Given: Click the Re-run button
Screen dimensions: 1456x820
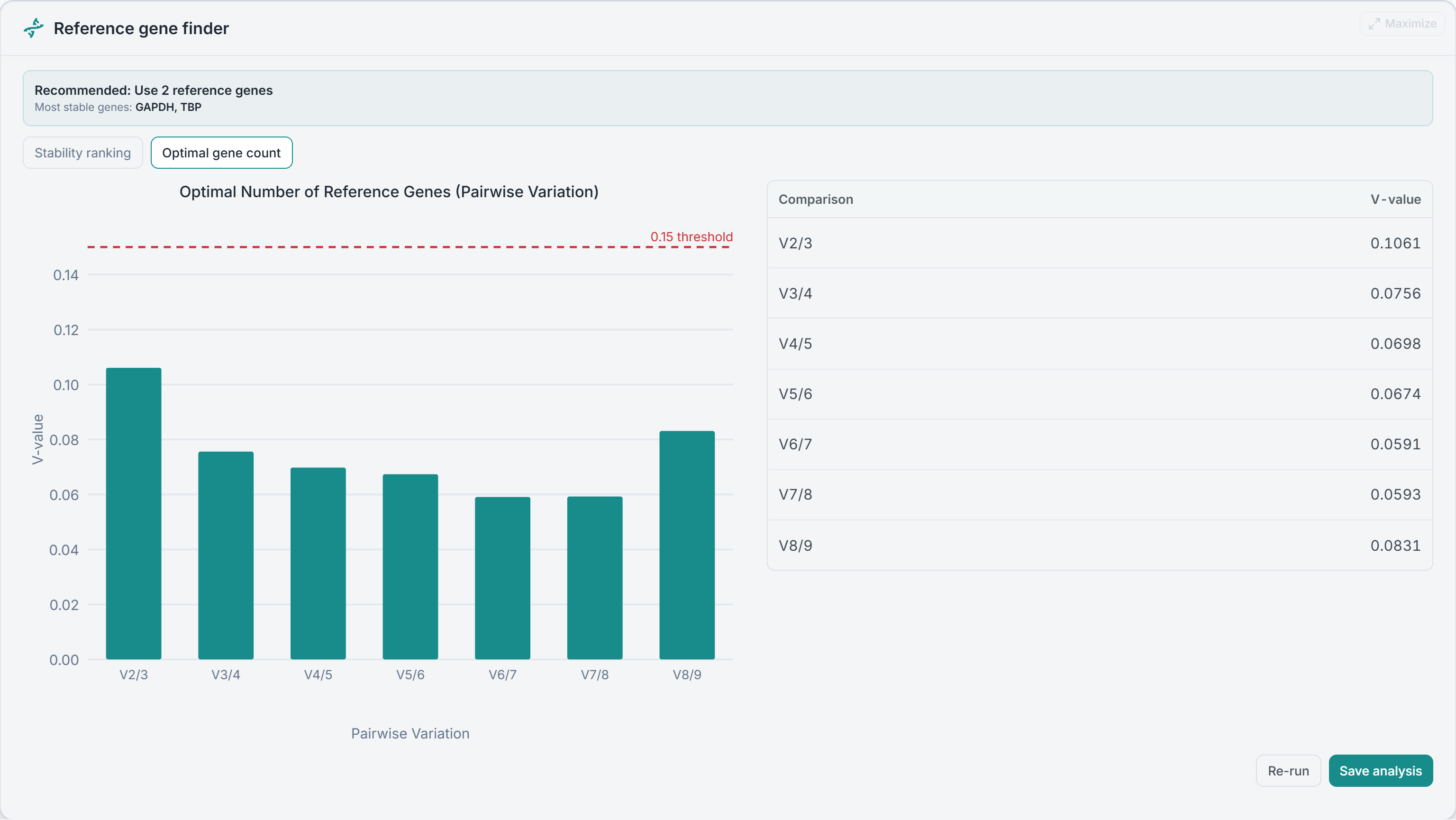Looking at the screenshot, I should coord(1288,771).
